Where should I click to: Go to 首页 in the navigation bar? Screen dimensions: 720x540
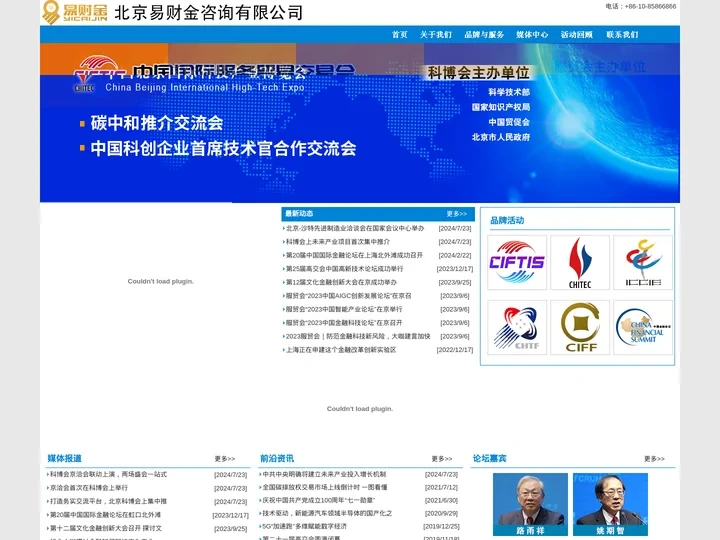coord(399,34)
